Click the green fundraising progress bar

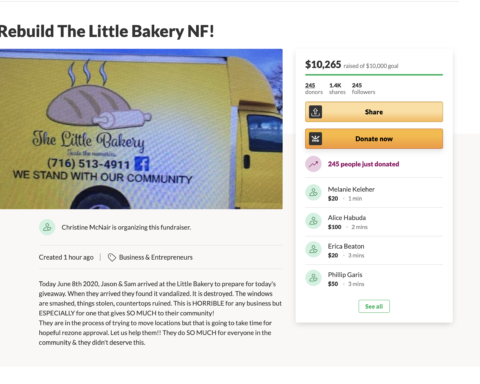point(374,75)
